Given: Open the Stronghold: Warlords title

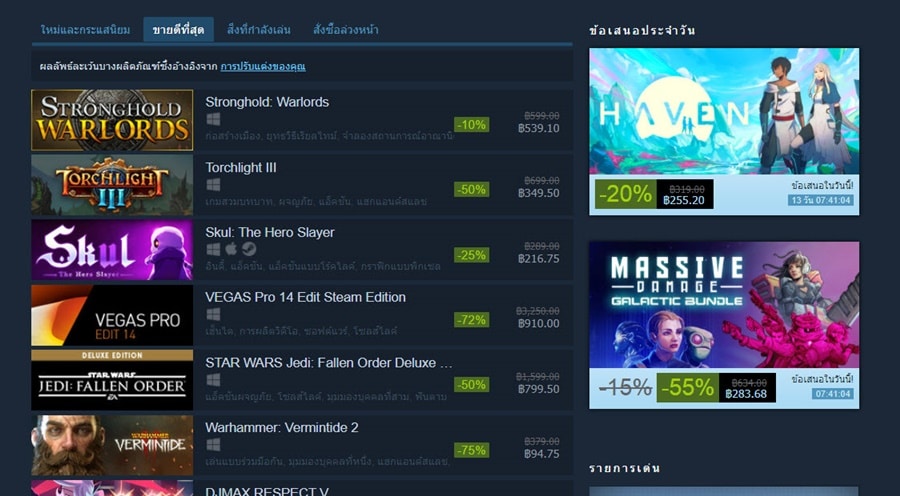Looking at the screenshot, I should click(267, 102).
